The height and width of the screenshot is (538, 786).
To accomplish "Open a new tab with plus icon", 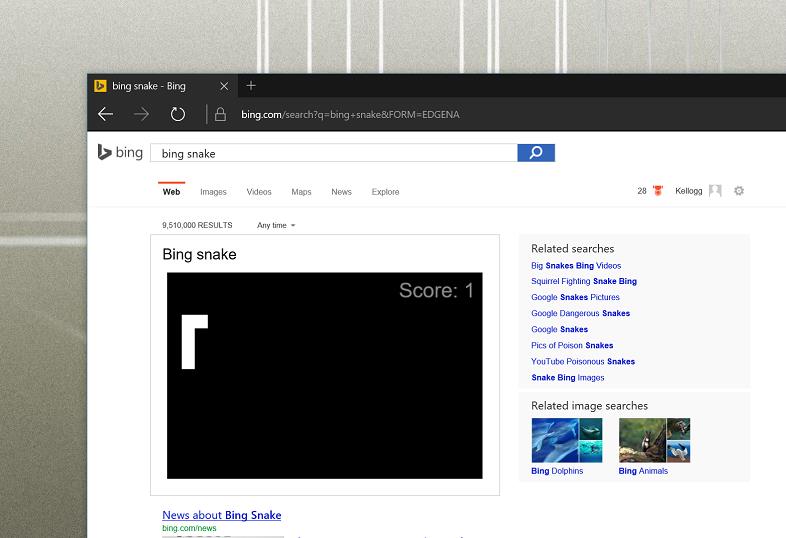I will pos(251,86).
